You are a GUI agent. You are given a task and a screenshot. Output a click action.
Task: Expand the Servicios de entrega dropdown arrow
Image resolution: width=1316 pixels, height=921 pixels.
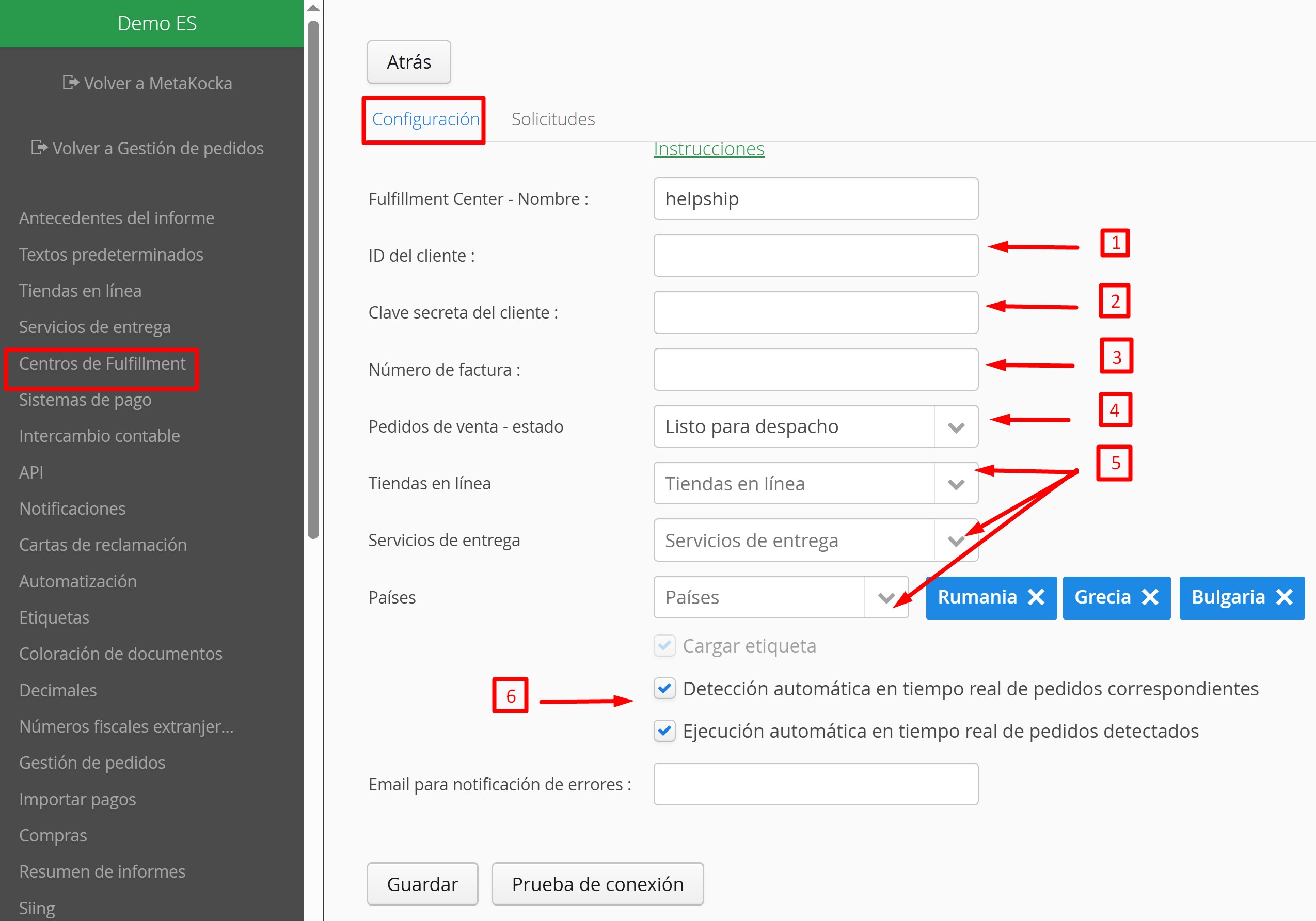(x=956, y=541)
